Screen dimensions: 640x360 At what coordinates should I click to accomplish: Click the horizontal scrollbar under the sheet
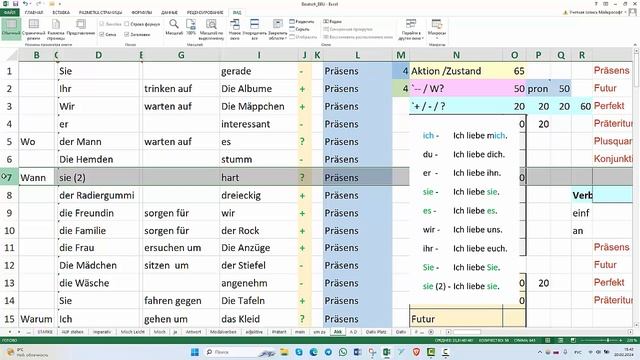coord(467,332)
